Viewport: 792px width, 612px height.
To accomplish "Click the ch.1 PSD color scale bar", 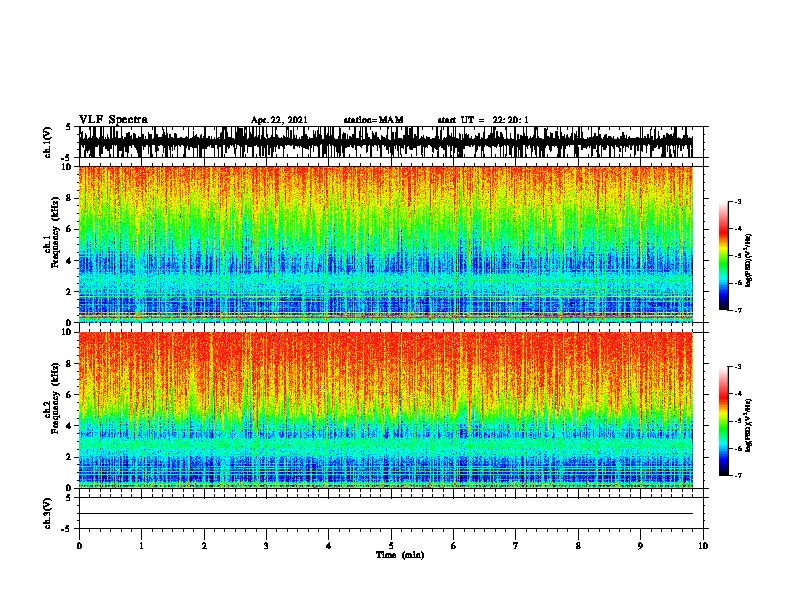I will point(724,256).
